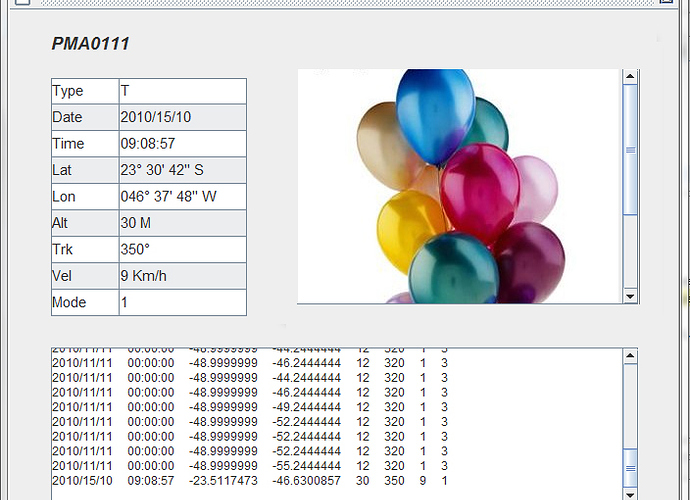Viewport: 690px width, 500px height.
Task: Click the Vel value '9 Km/h'
Action: [x=183, y=276]
